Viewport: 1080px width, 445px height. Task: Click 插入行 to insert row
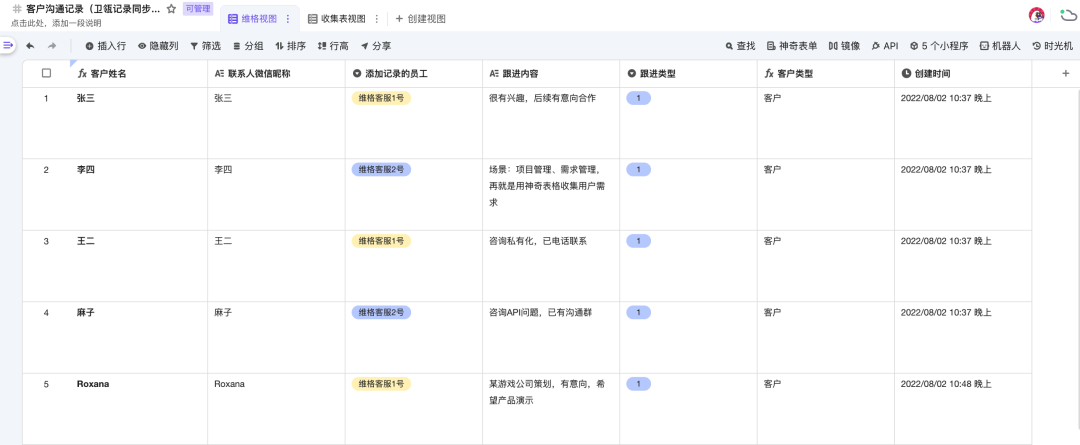click(105, 46)
